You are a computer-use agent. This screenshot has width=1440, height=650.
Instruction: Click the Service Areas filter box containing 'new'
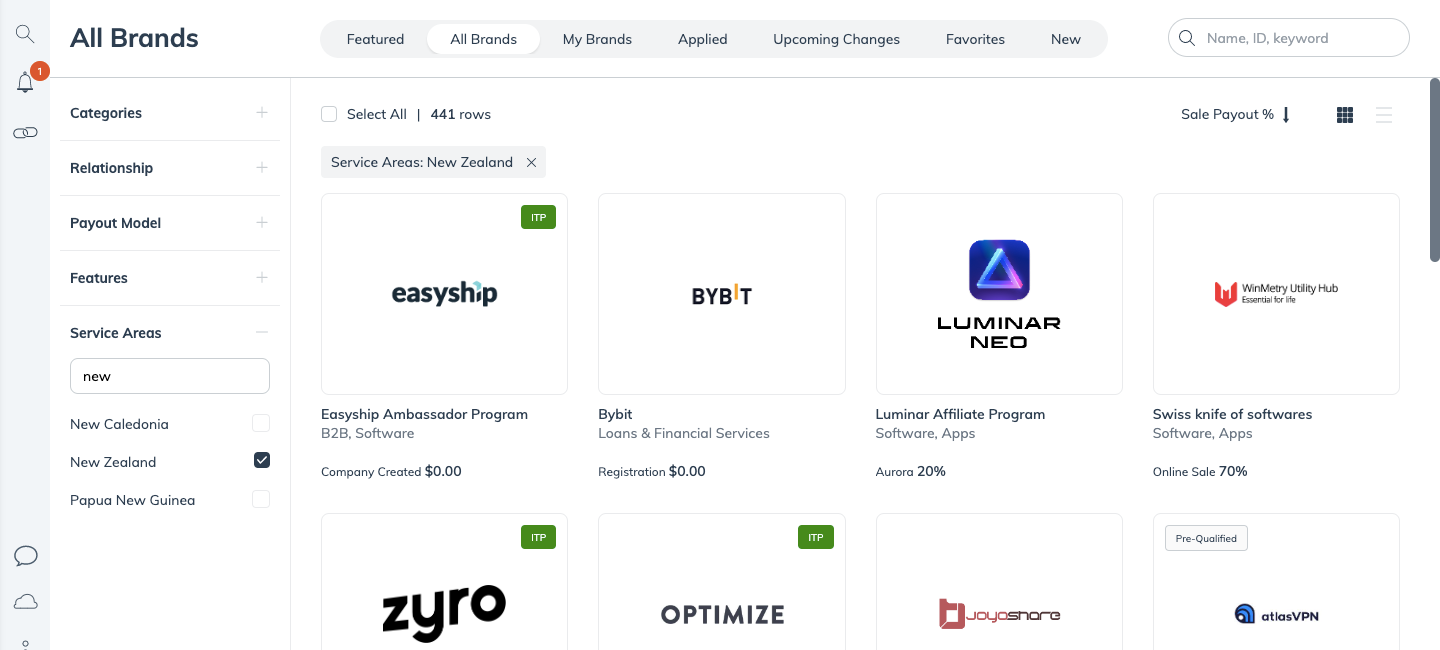170,376
